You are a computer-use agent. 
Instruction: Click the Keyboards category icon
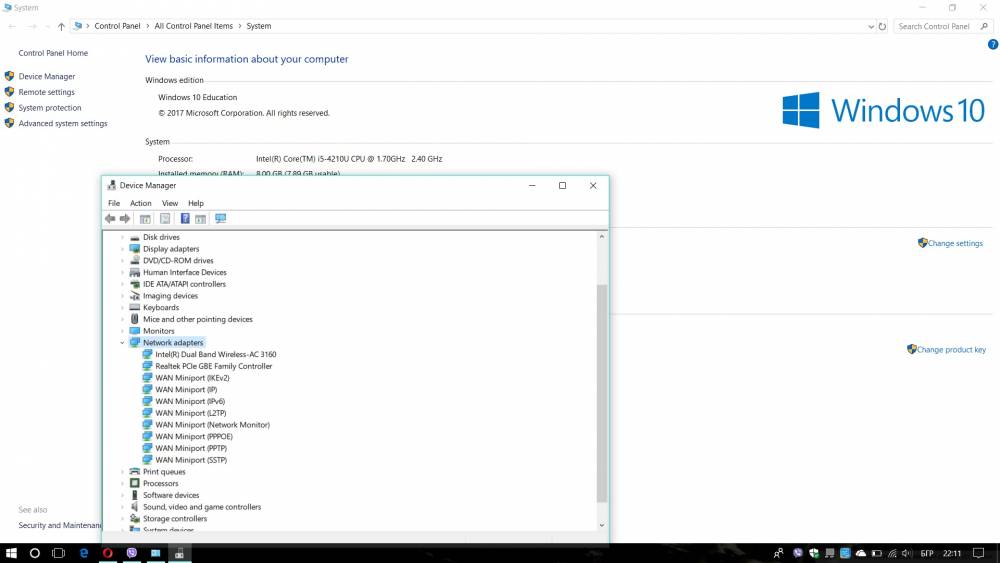point(135,307)
